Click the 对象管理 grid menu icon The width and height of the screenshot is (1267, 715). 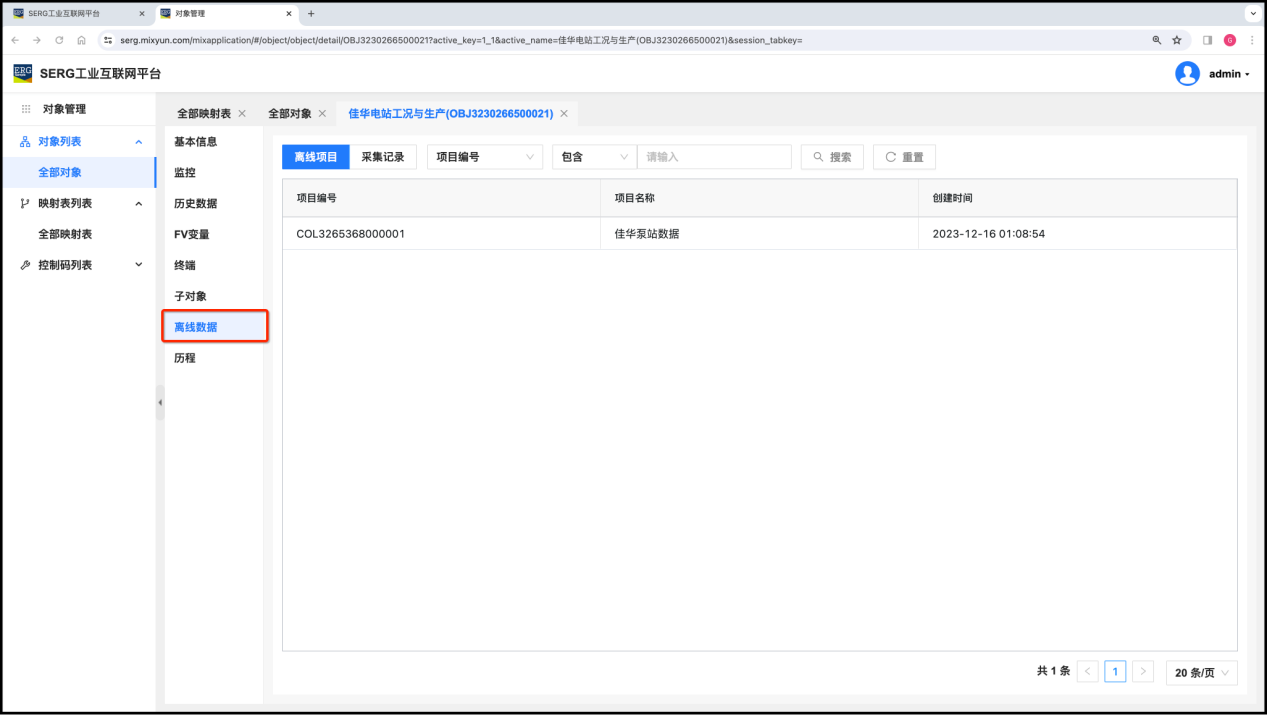pyautogui.click(x=26, y=109)
